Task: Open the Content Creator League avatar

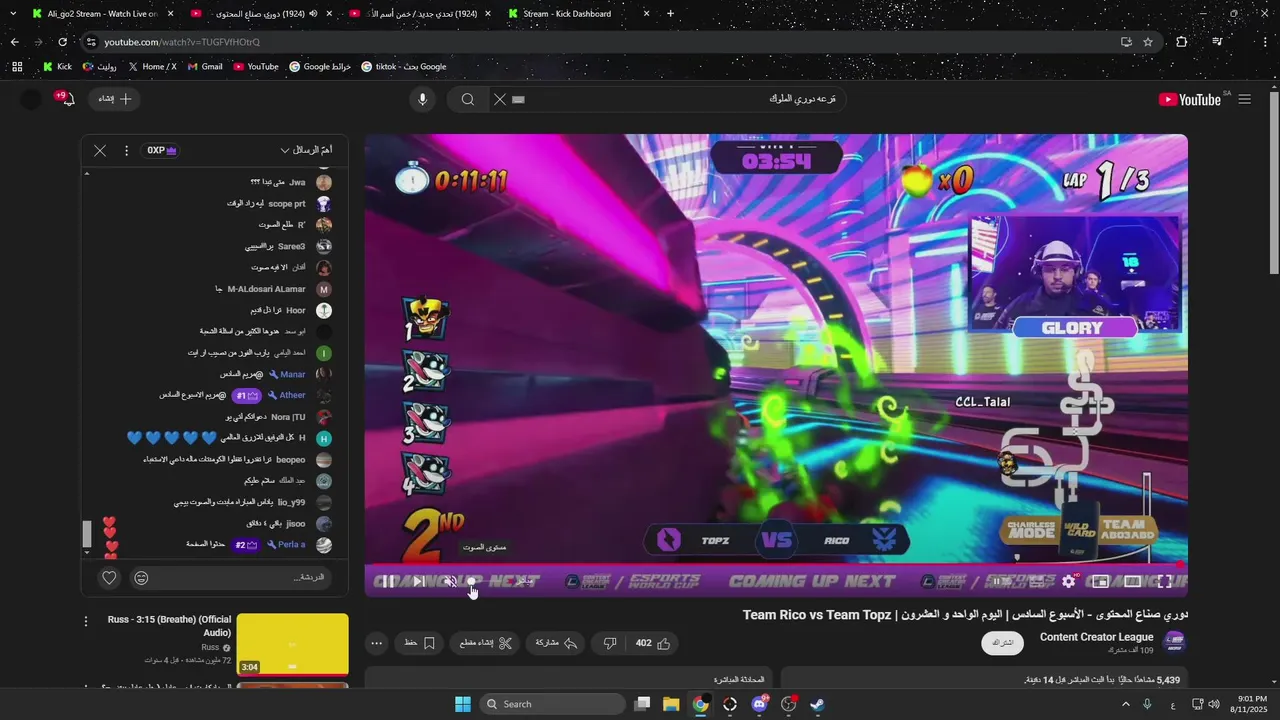Action: (x=1175, y=642)
